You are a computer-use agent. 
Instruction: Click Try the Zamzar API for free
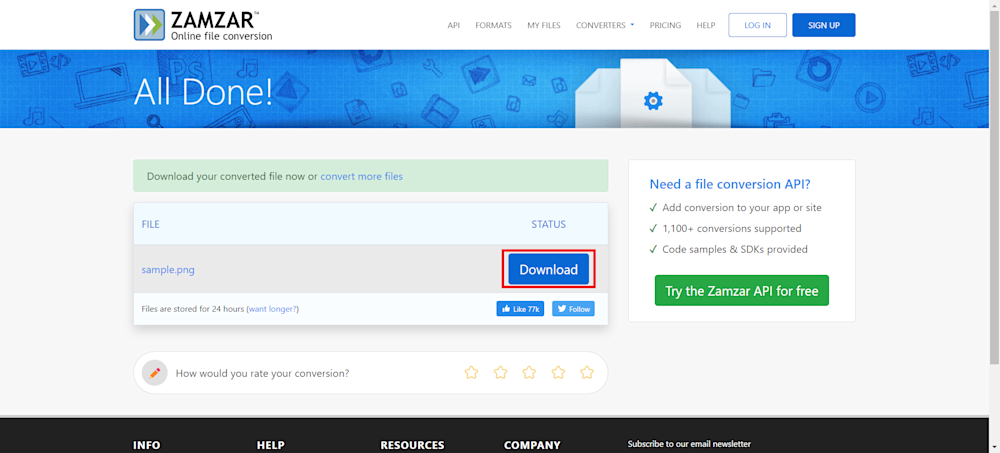742,291
